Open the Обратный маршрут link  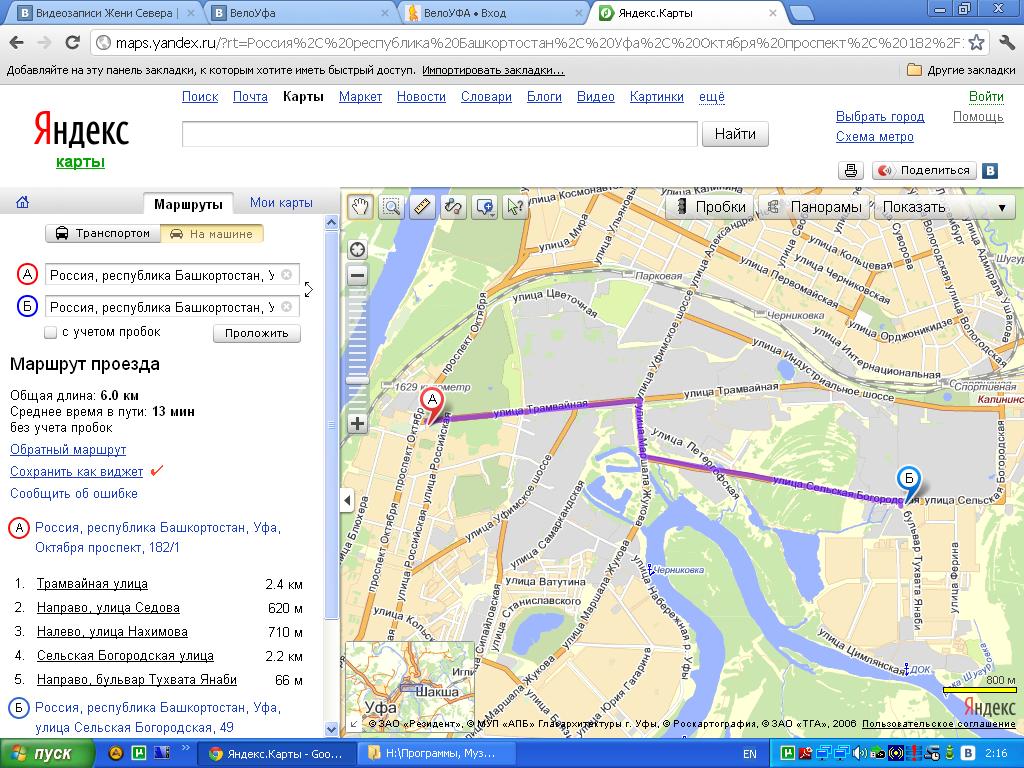click(68, 449)
